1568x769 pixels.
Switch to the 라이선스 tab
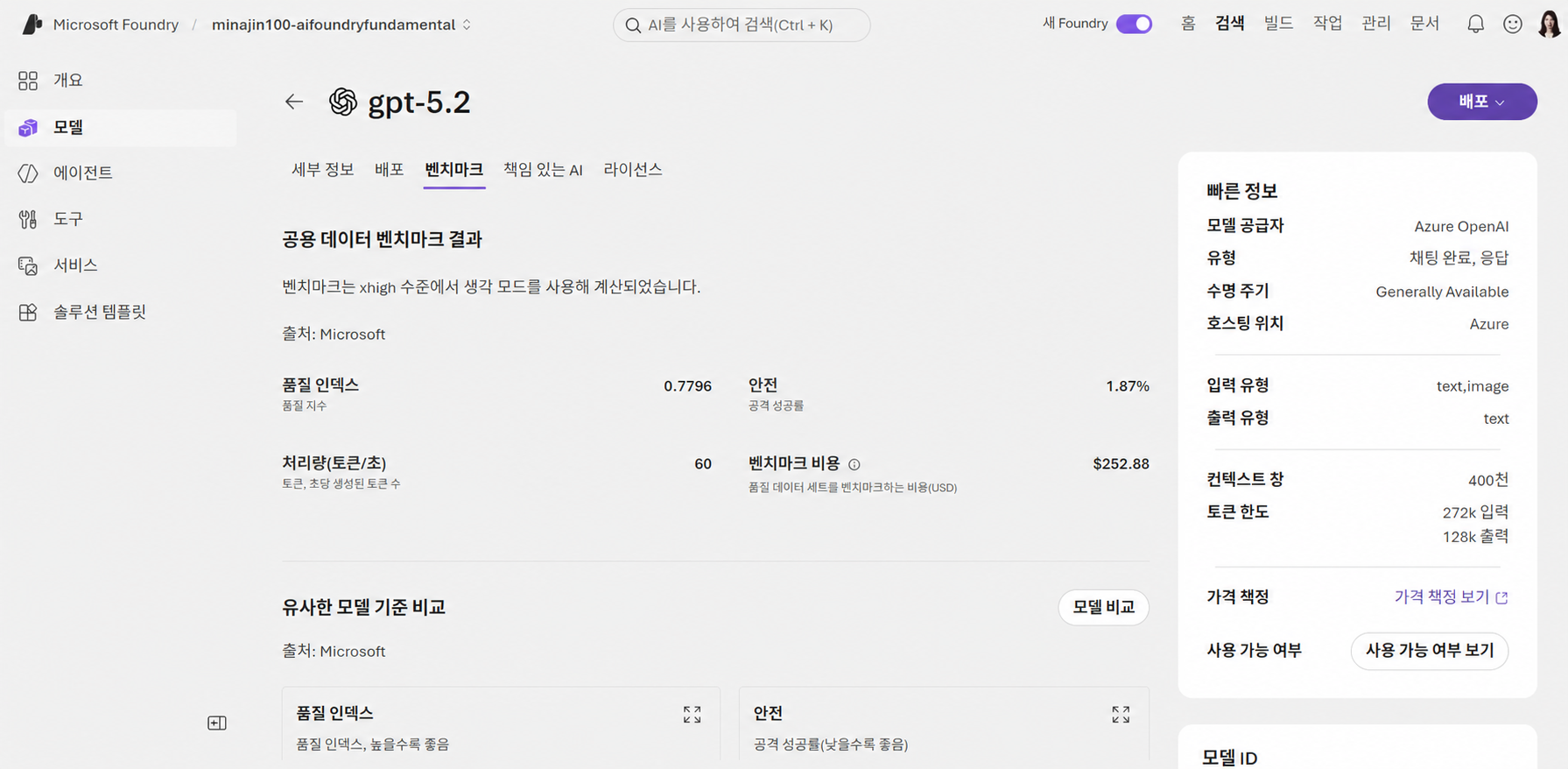tap(633, 170)
